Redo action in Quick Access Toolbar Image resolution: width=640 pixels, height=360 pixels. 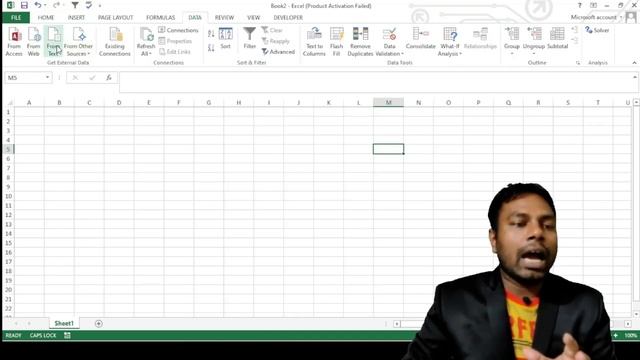click(56, 5)
